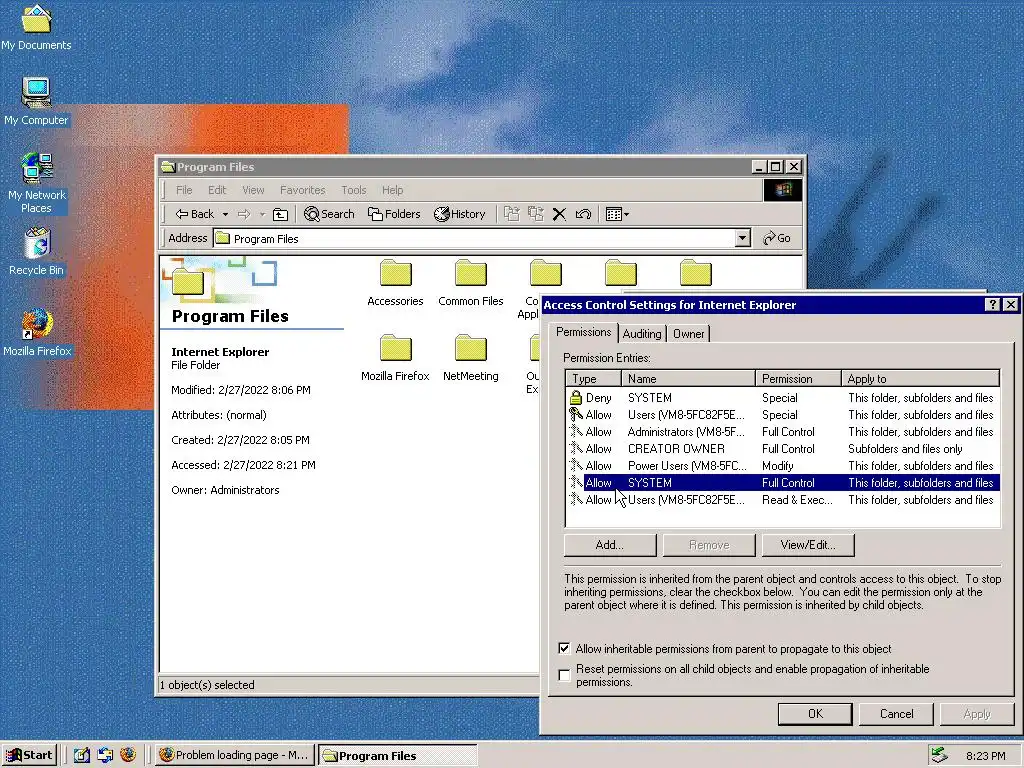The image size is (1024, 768).
Task: Open Help menu
Action: [392, 190]
